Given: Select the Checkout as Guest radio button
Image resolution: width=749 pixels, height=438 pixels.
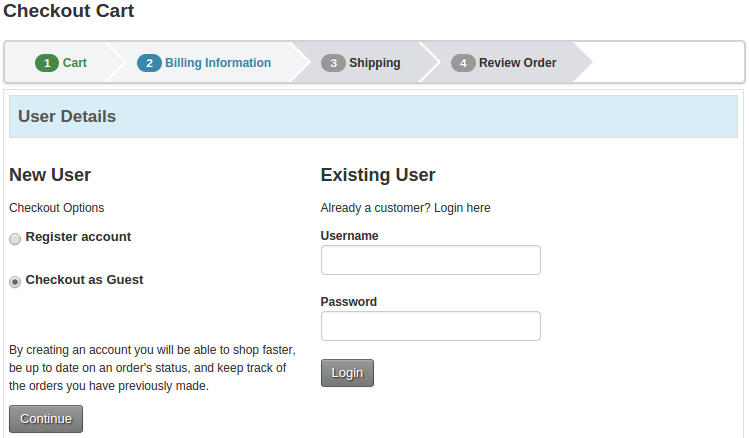Looking at the screenshot, I should point(15,282).
